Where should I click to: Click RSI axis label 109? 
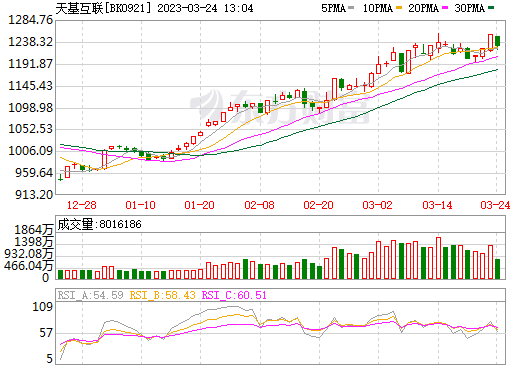pos(43,306)
